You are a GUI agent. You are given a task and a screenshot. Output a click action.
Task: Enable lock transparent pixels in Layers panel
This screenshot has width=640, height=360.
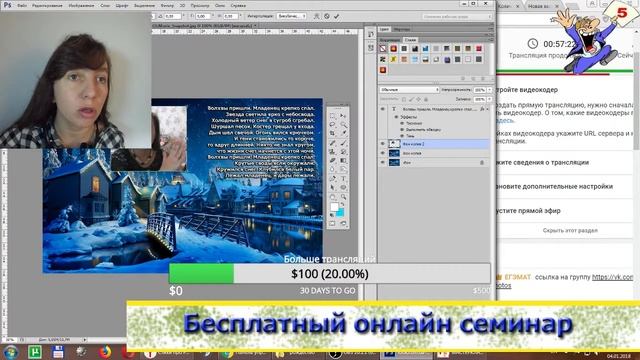(404, 99)
